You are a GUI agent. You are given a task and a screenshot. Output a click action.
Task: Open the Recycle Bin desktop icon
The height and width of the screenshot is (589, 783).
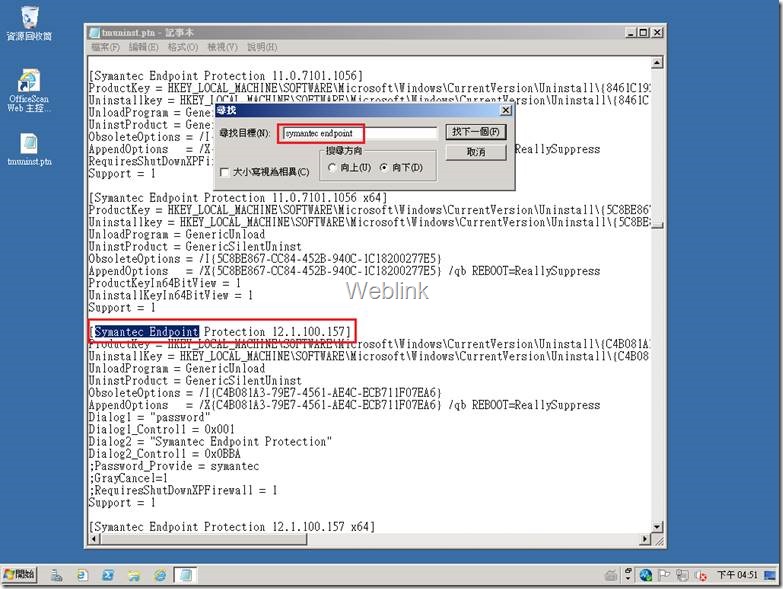(29, 23)
